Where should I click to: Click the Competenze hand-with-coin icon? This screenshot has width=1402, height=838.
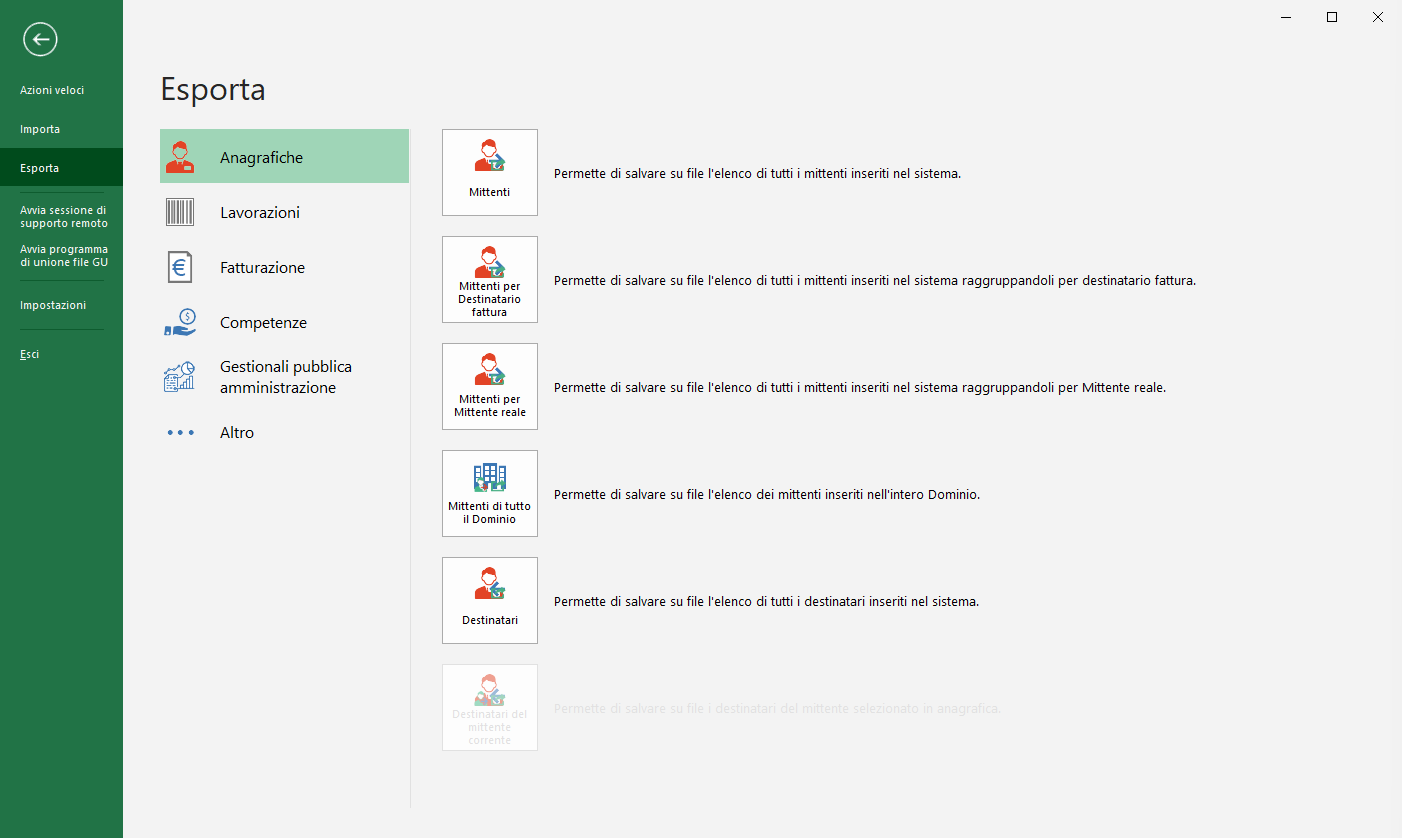(x=180, y=322)
